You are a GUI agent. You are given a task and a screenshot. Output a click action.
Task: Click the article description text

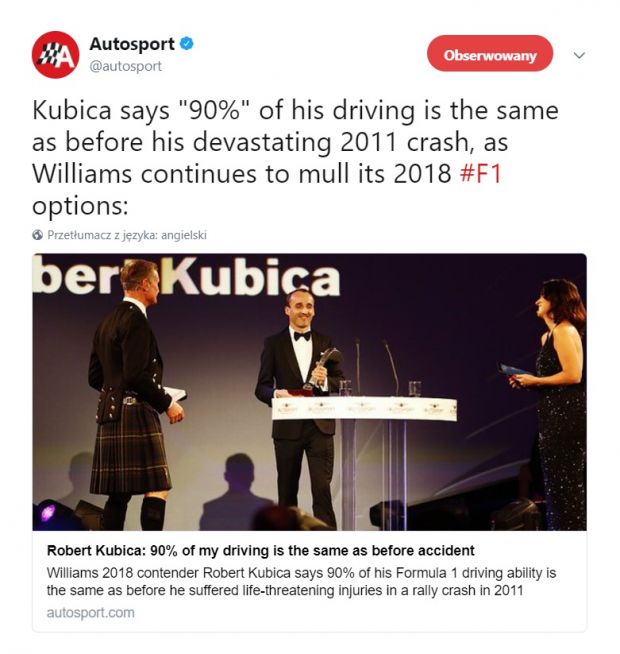click(x=301, y=582)
